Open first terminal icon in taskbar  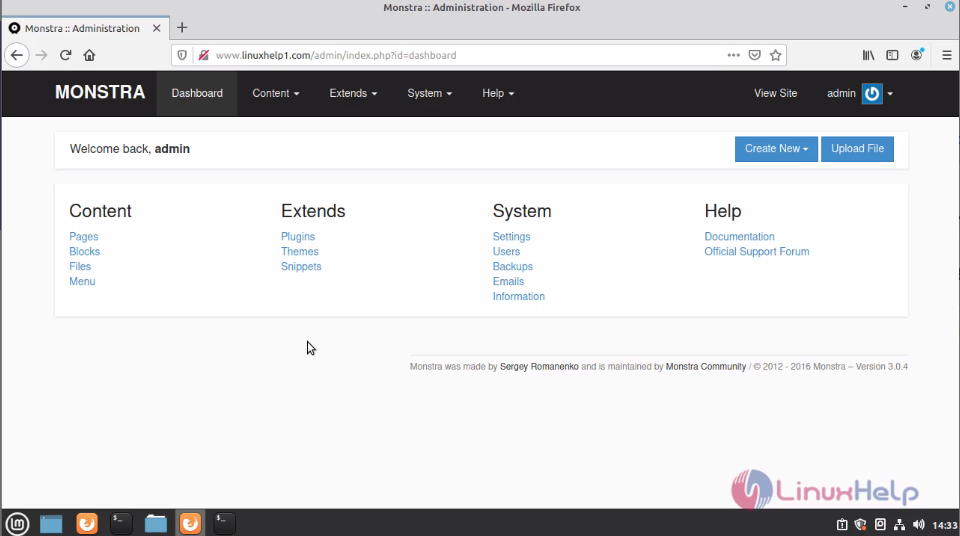[121, 523]
